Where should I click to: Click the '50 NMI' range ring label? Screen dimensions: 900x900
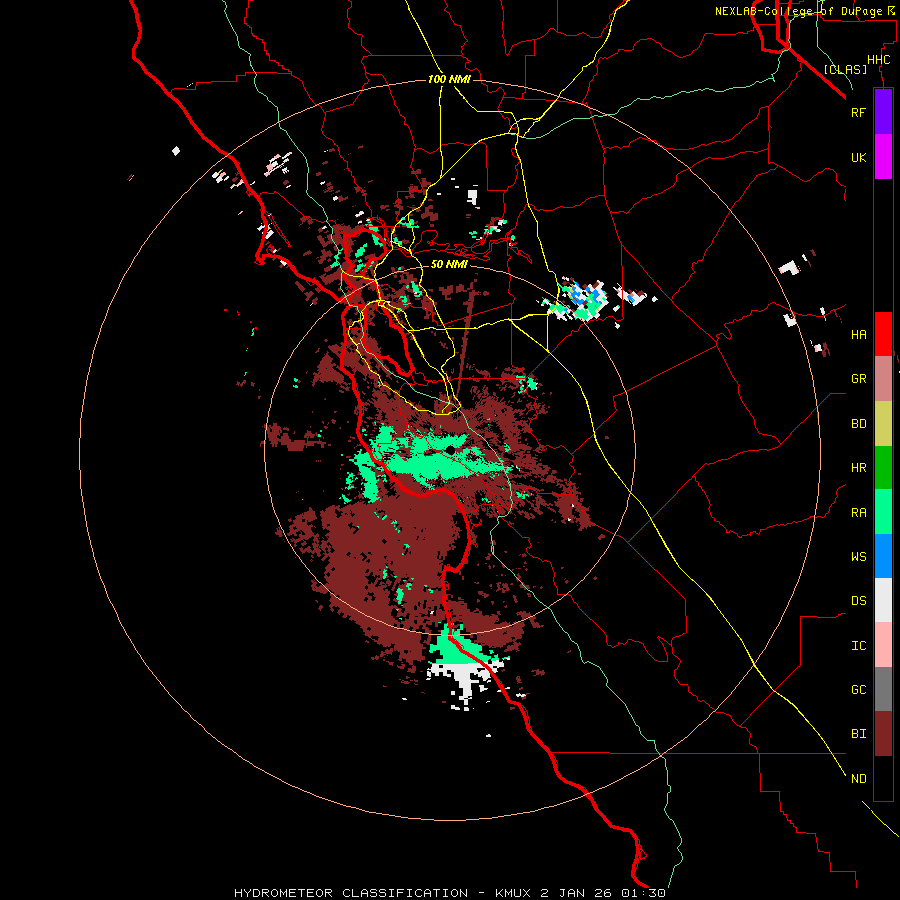(449, 264)
